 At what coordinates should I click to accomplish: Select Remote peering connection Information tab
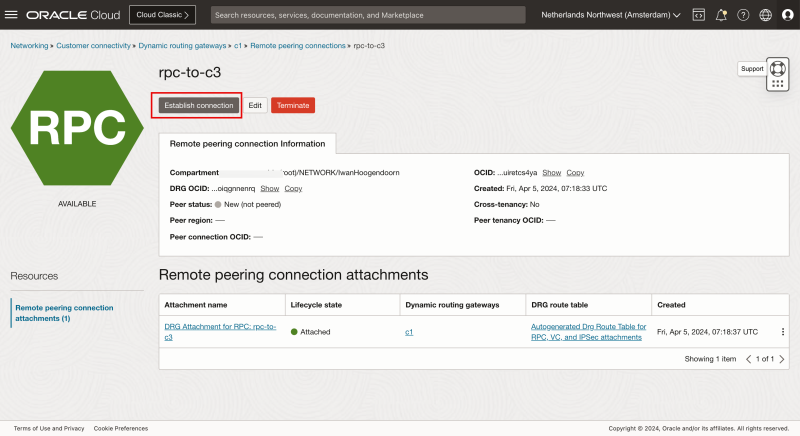(x=247, y=143)
